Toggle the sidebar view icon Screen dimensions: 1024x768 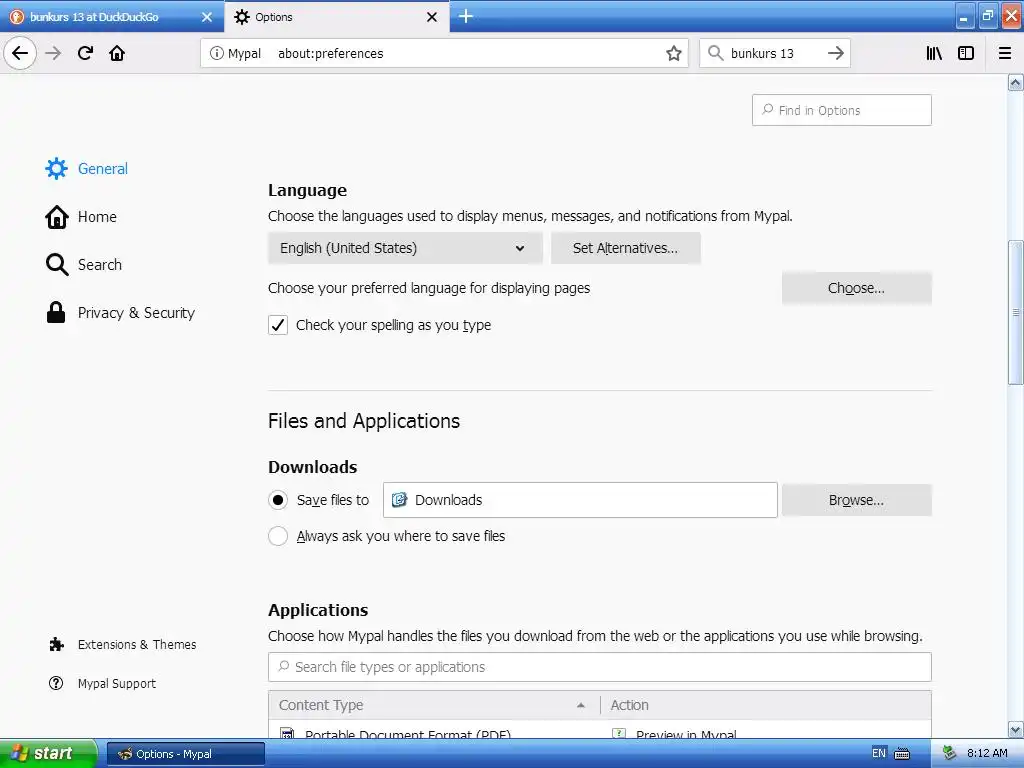[x=966, y=53]
